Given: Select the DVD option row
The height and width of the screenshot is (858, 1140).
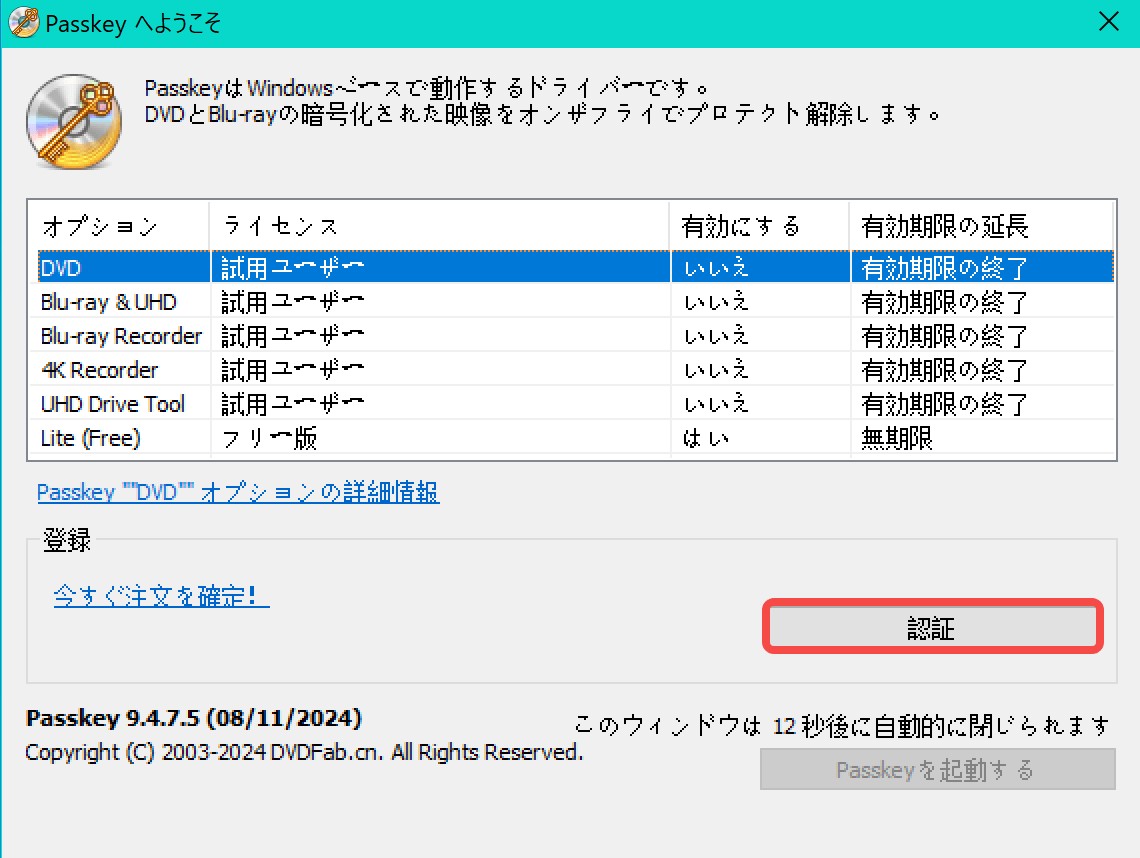Looking at the screenshot, I should [x=575, y=268].
